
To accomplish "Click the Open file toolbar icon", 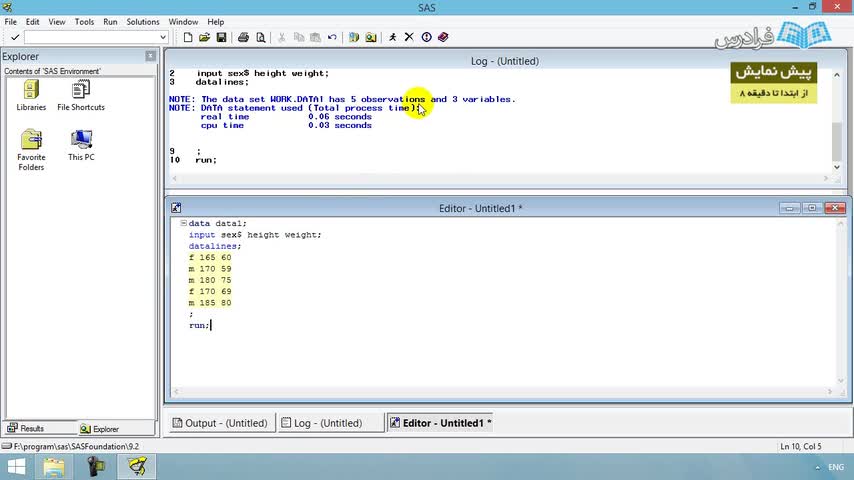I will tap(204, 37).
